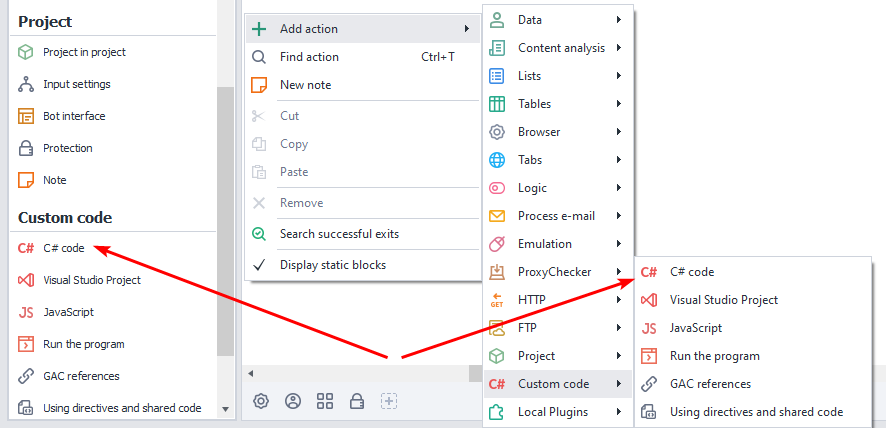Choose JavaScript in the Custom code submenu
This screenshot has height=428, width=886.
coord(695,328)
